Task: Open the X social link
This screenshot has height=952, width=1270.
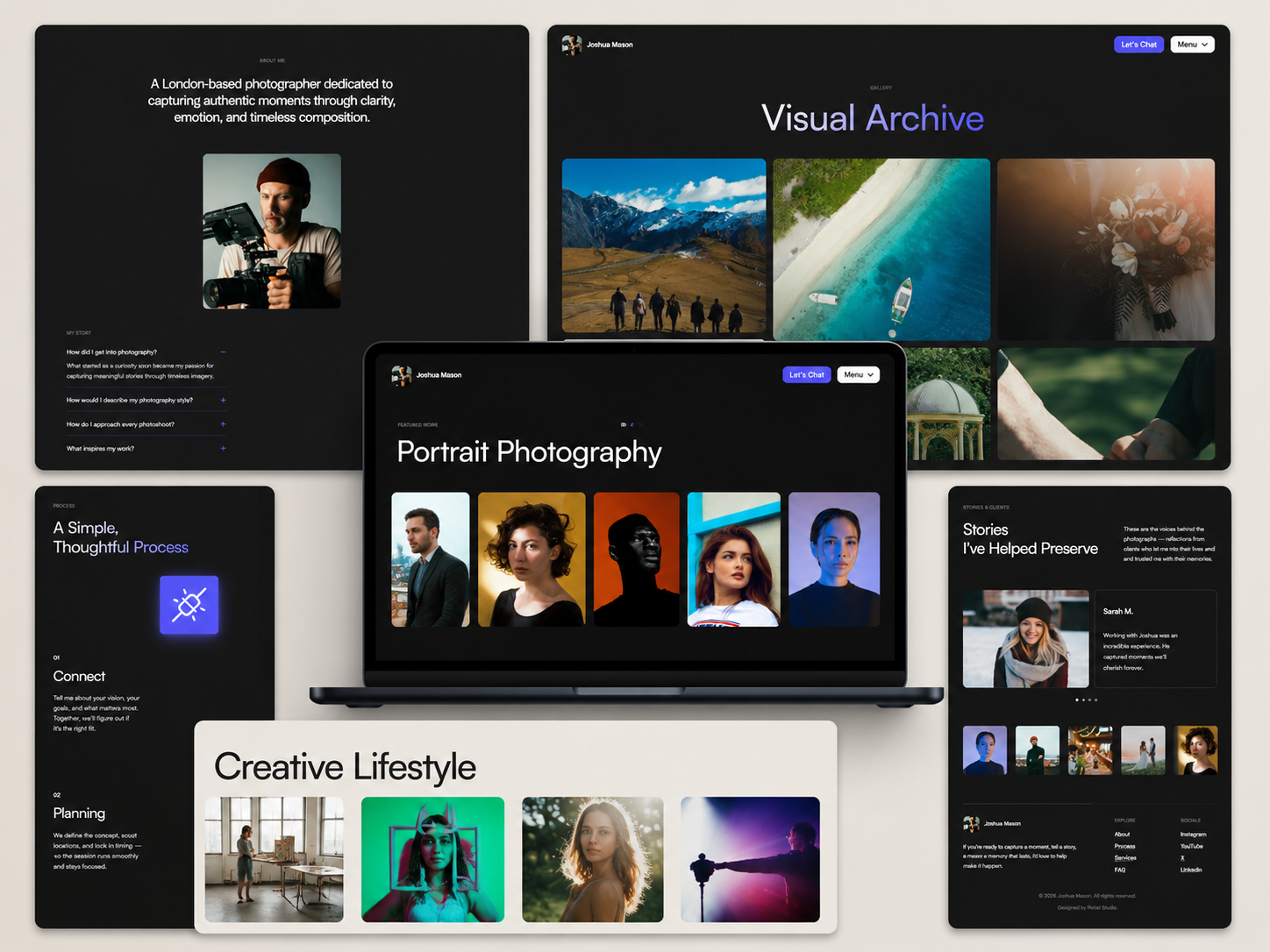Action: (1182, 858)
